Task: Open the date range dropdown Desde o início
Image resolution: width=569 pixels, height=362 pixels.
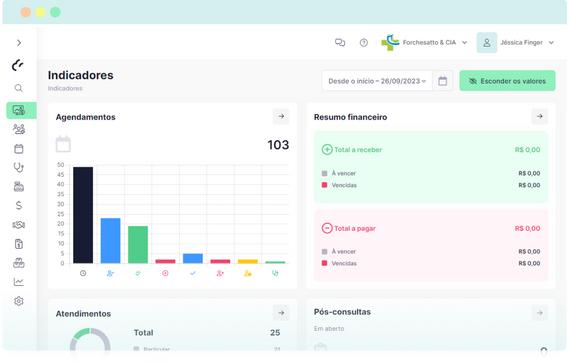Action: (x=377, y=81)
